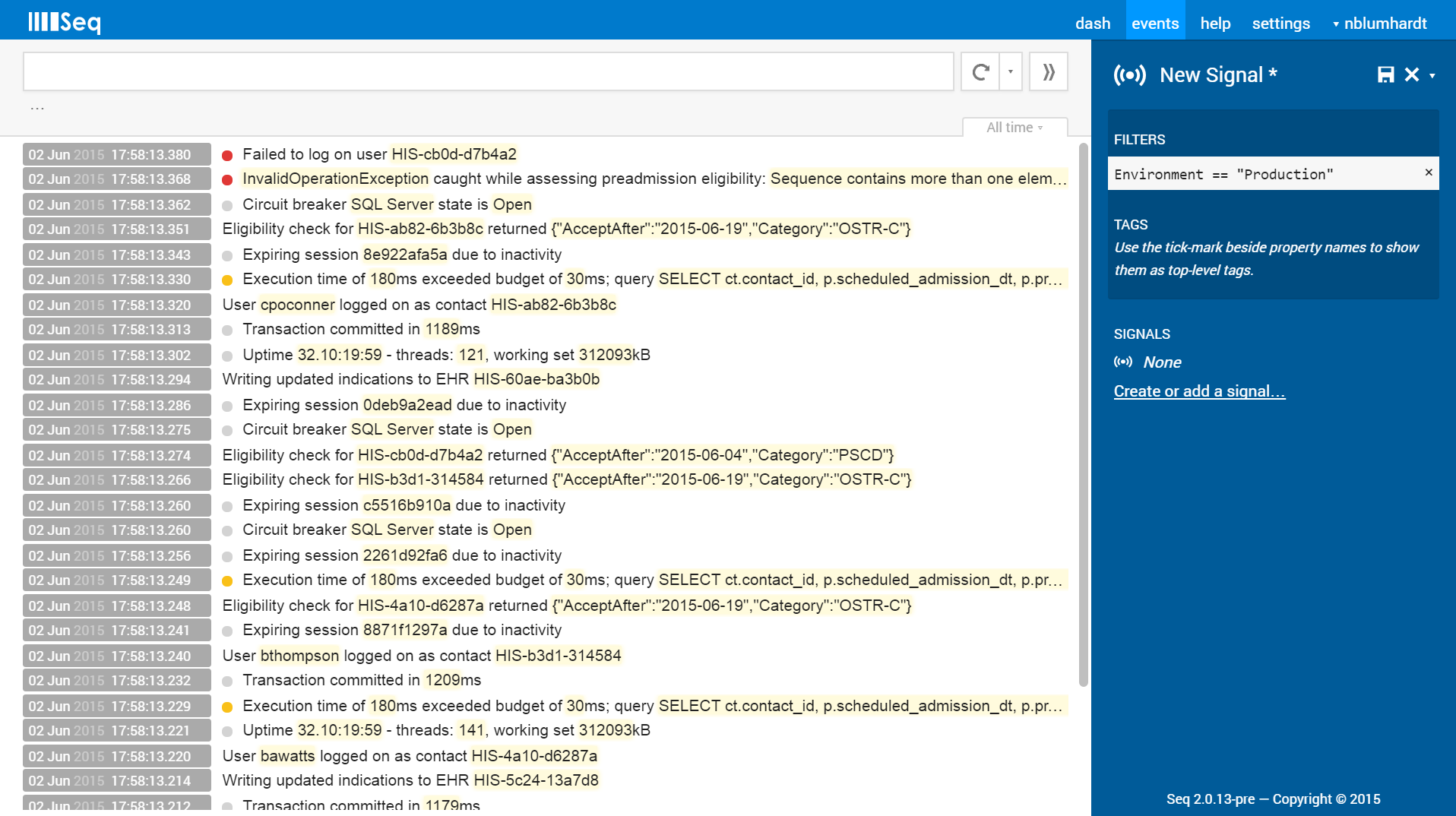Click grey dot on Uptime threads 141 event
The height and width of the screenshot is (816, 1456).
coord(226,732)
